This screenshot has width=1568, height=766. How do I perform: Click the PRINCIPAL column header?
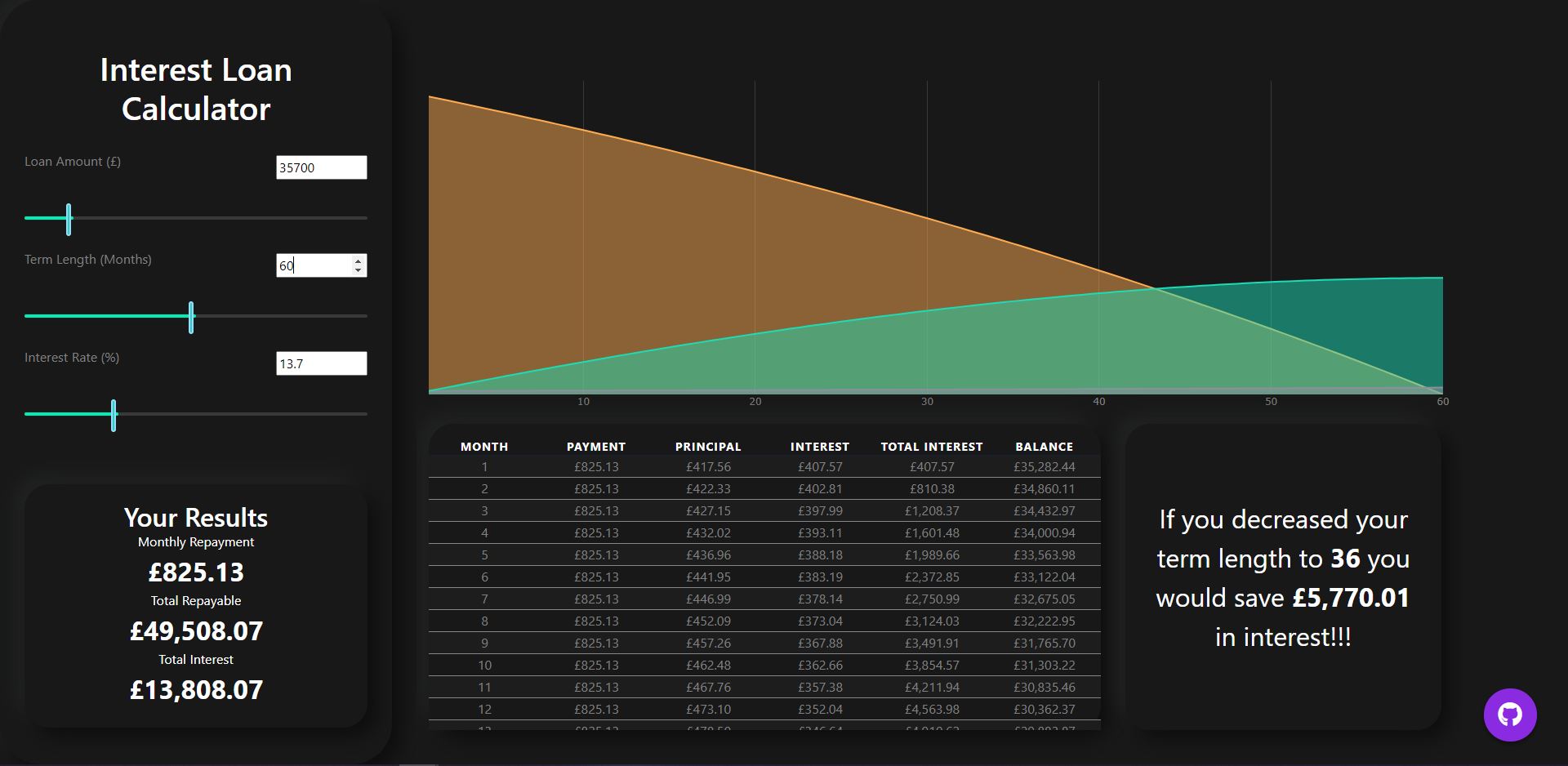click(708, 447)
